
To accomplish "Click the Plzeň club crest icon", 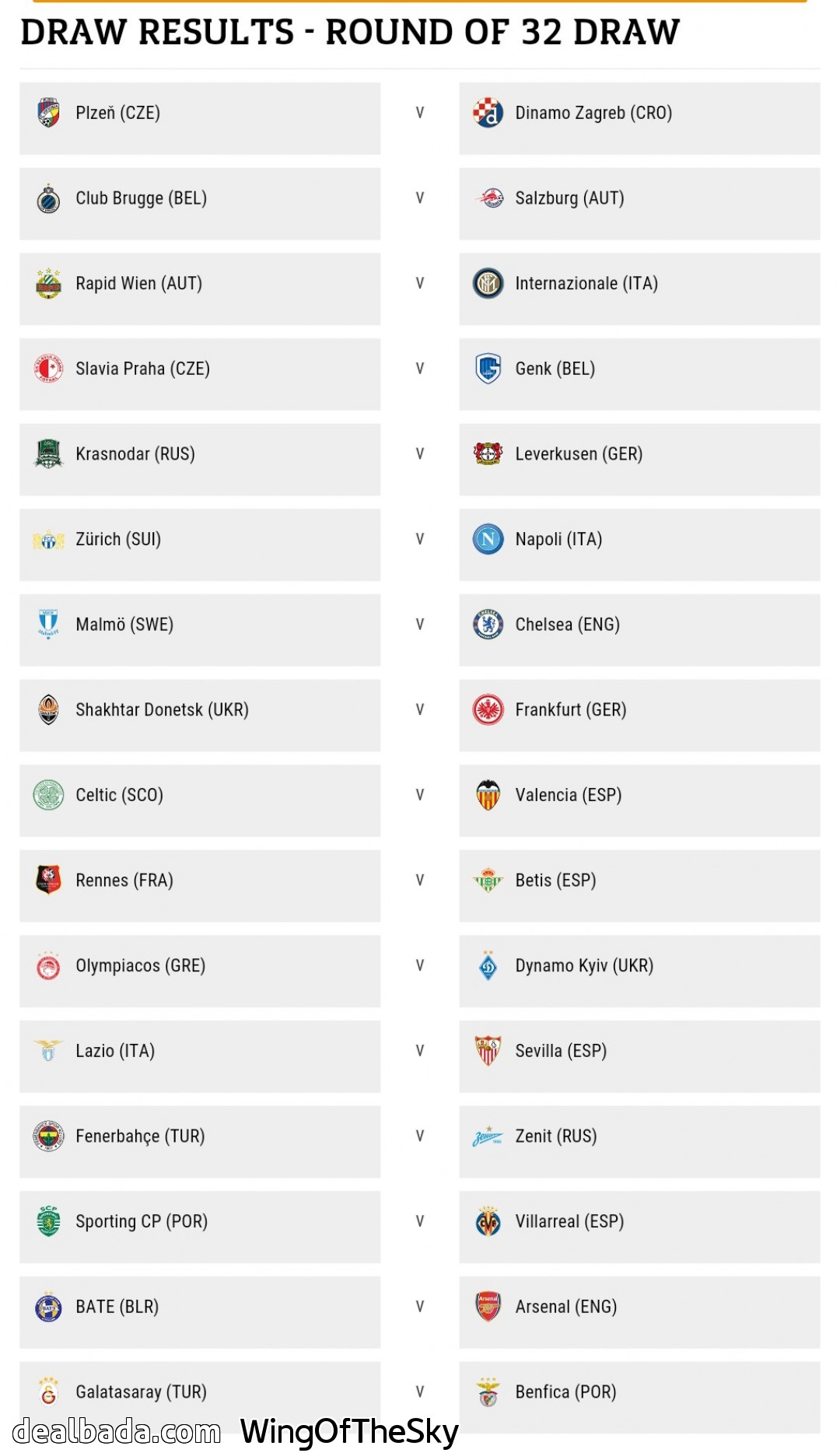I will point(48,113).
